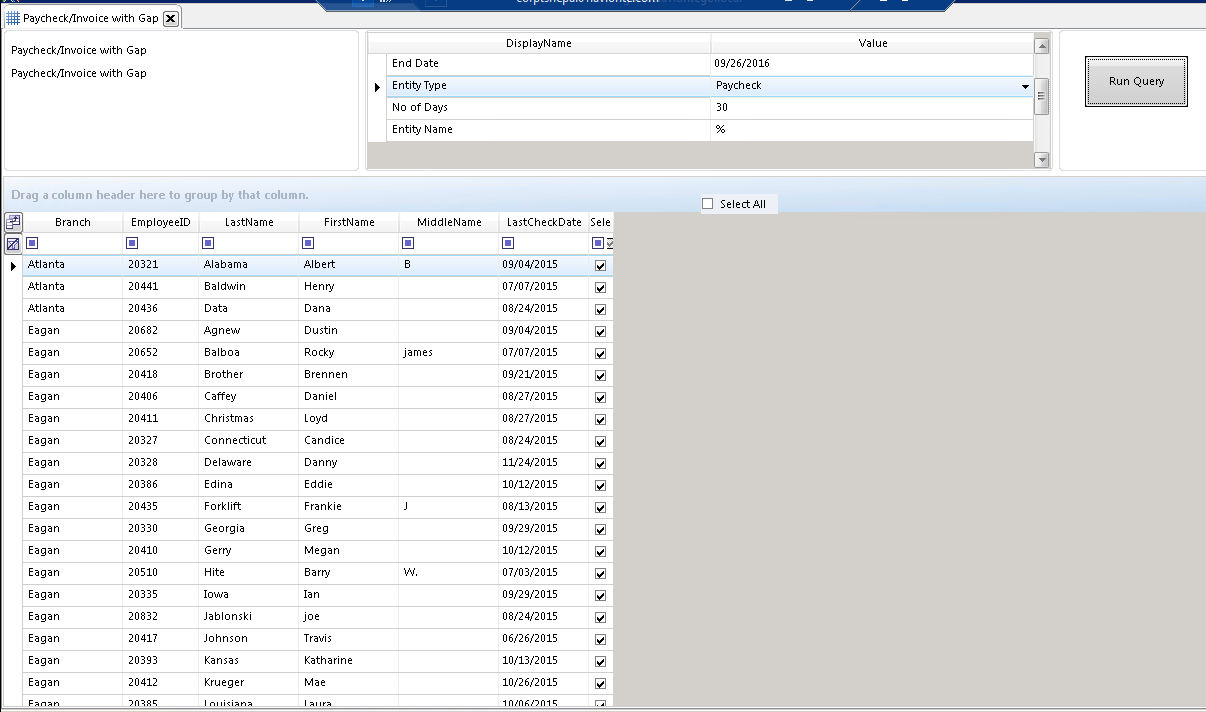Open the Select column filter operator icon

(597, 243)
